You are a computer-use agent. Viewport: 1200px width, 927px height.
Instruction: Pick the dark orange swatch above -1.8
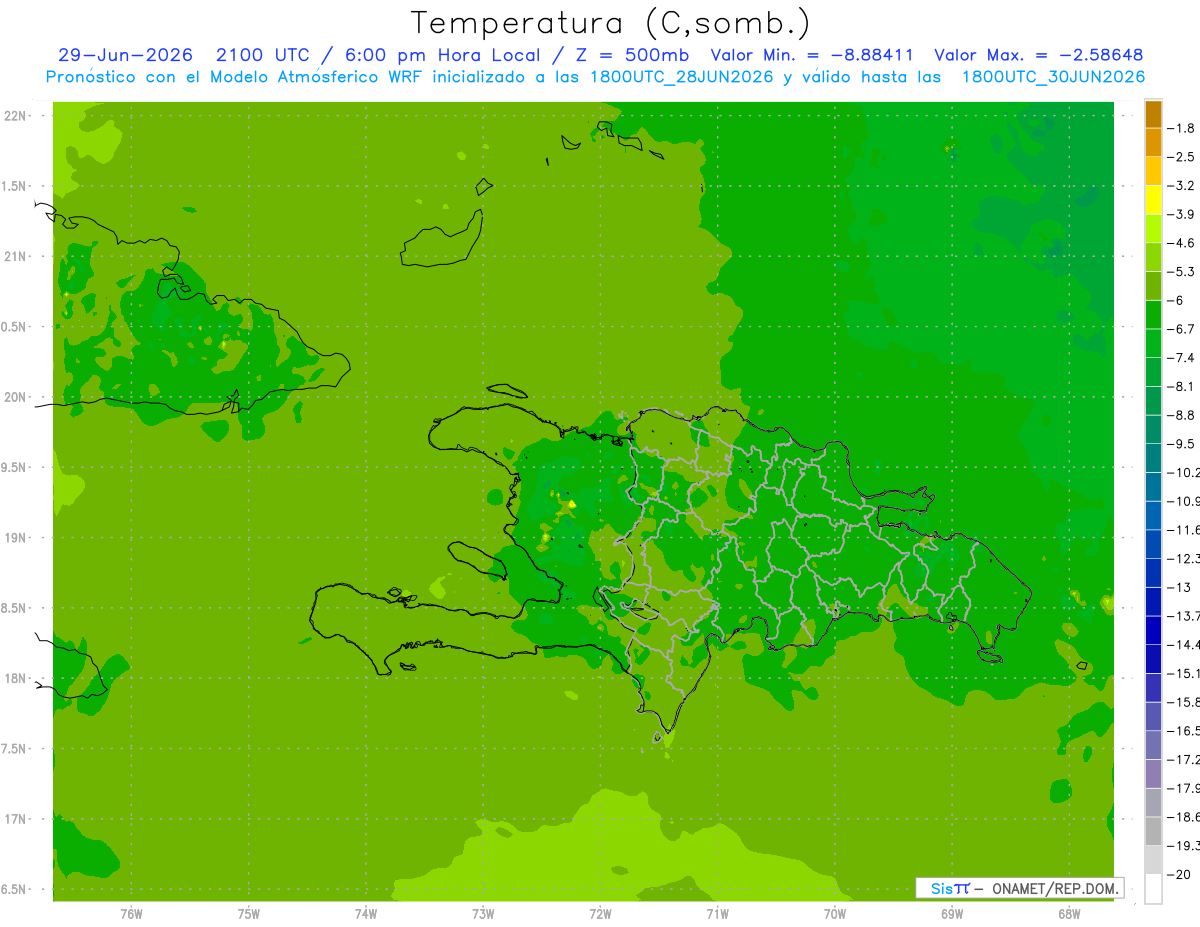tap(1153, 114)
